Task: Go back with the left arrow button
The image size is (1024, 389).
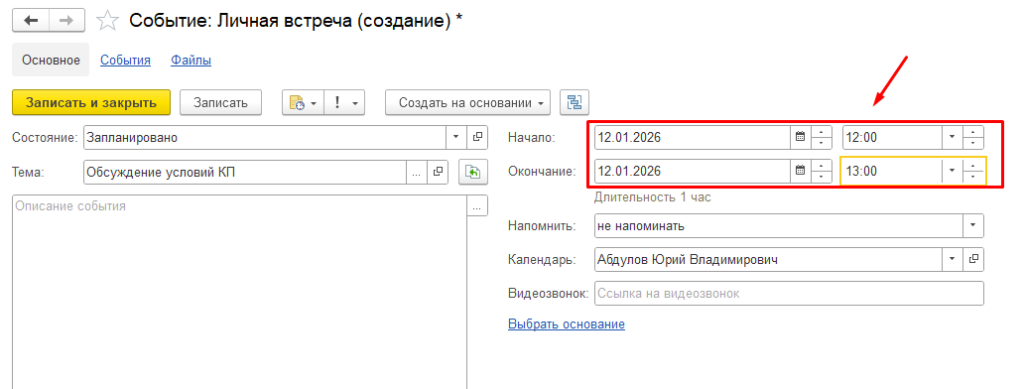Action: 30,20
